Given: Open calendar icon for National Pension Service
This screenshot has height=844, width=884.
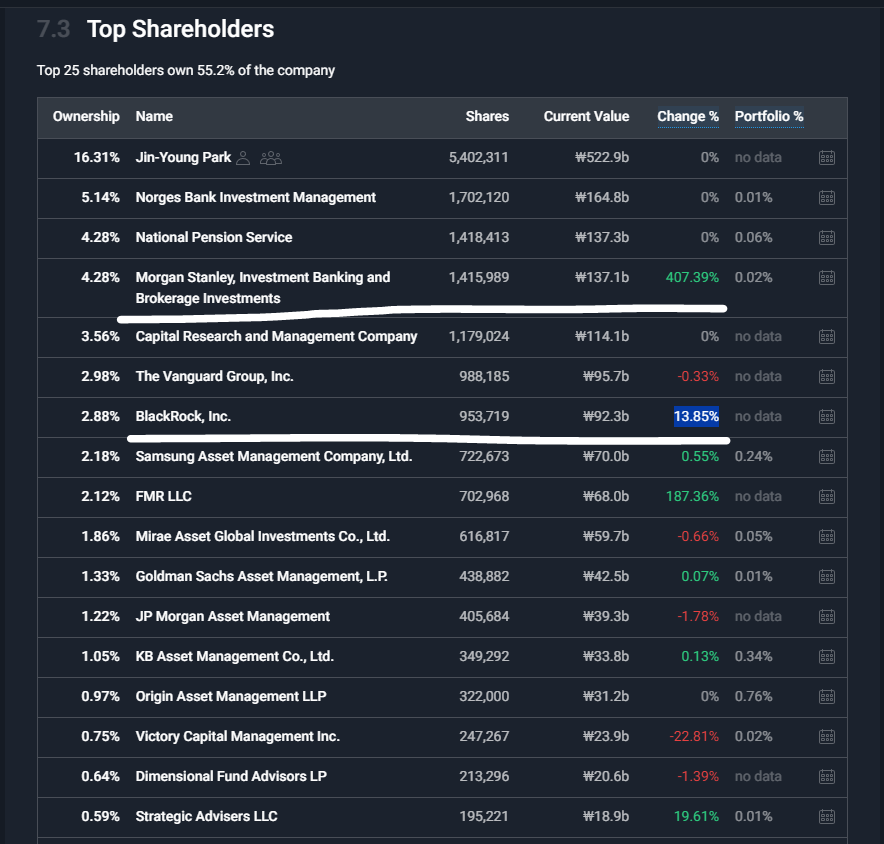Looking at the screenshot, I should coord(826,238).
